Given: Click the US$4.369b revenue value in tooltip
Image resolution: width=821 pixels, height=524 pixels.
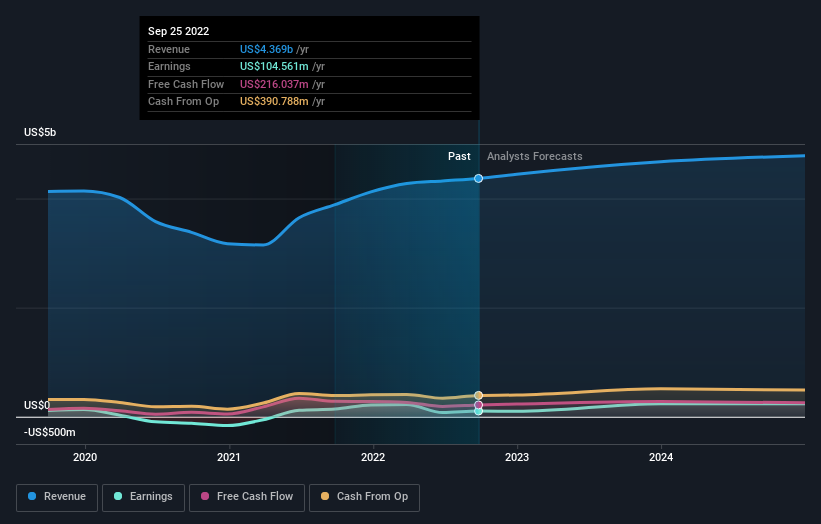Looking at the screenshot, I should click(267, 49).
